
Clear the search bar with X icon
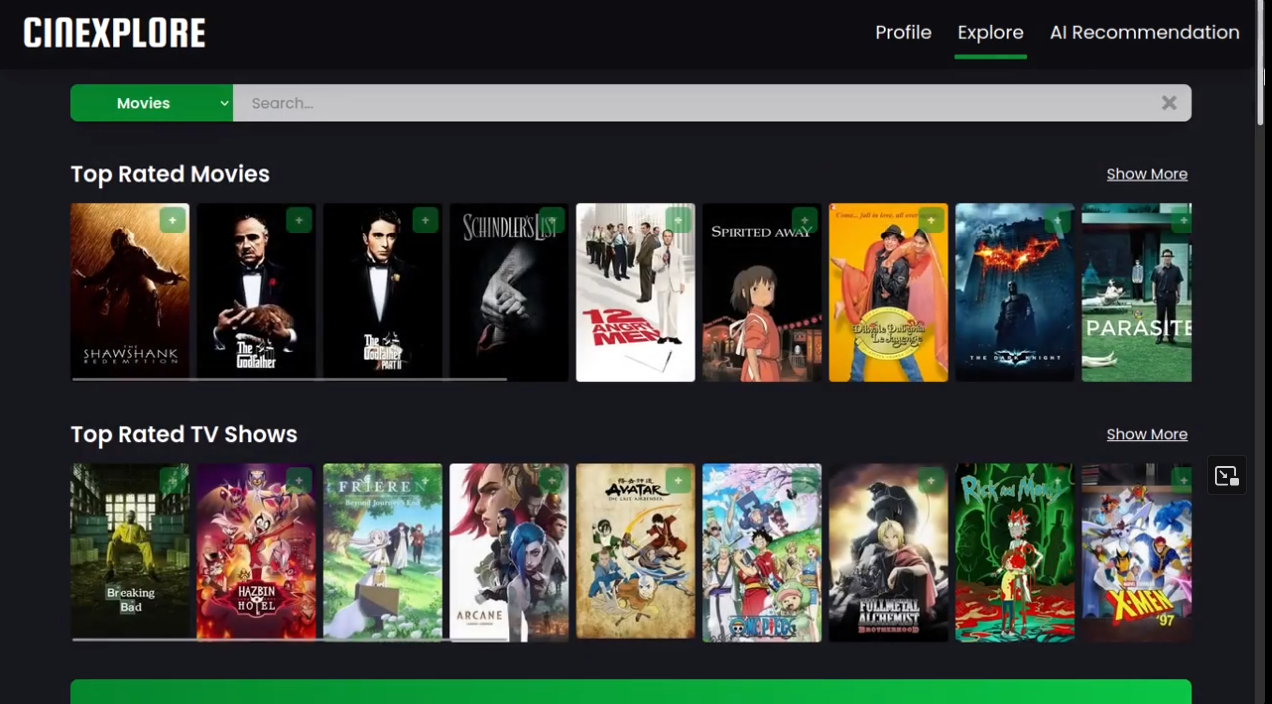1168,103
